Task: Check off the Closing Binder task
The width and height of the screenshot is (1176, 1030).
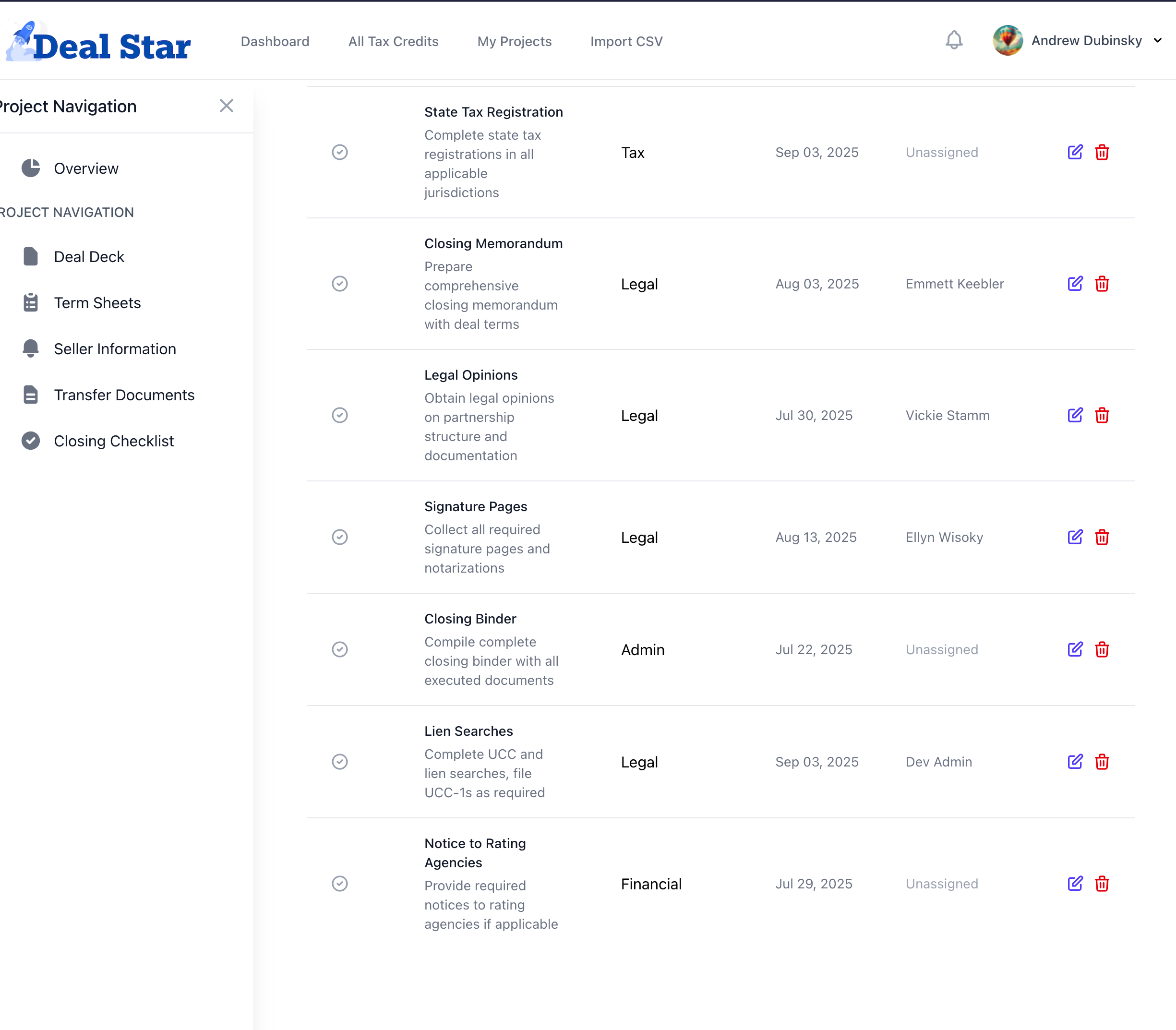Action: point(340,649)
